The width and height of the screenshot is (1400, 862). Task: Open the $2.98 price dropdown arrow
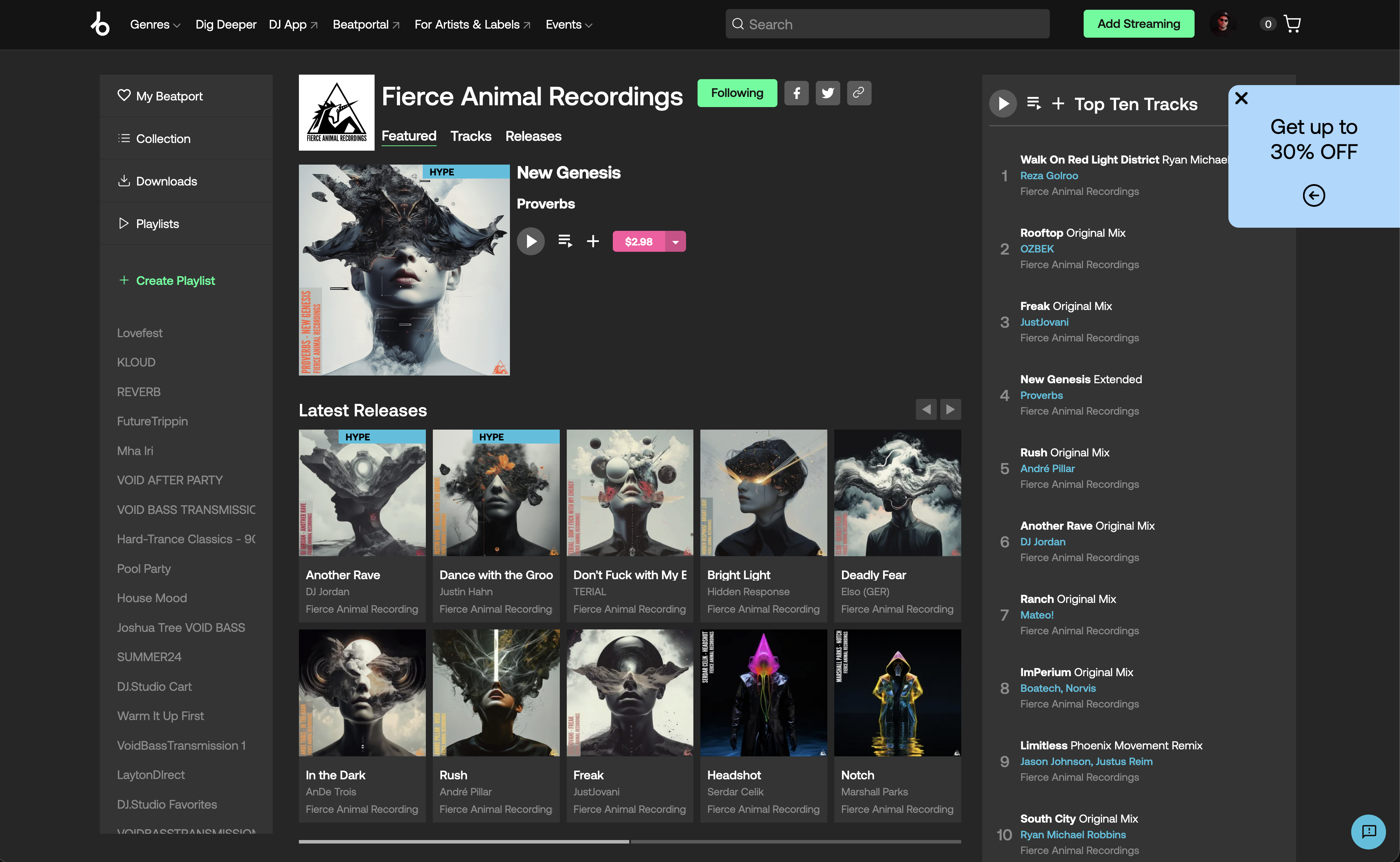[x=675, y=242]
